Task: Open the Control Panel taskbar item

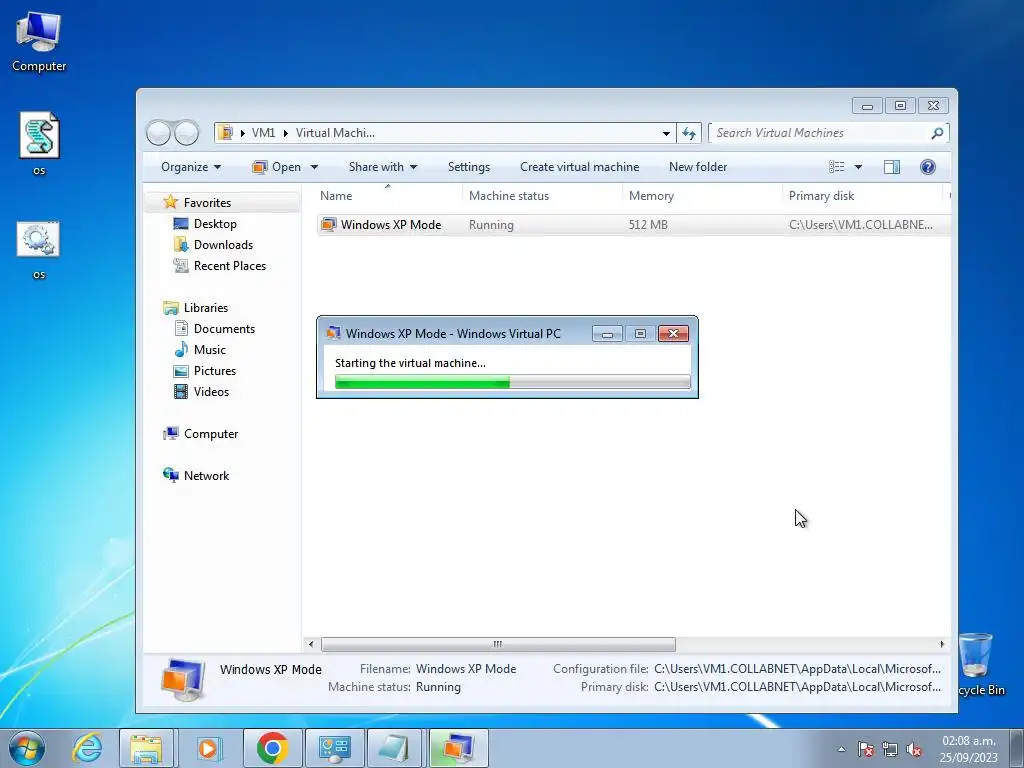Action: [334, 748]
